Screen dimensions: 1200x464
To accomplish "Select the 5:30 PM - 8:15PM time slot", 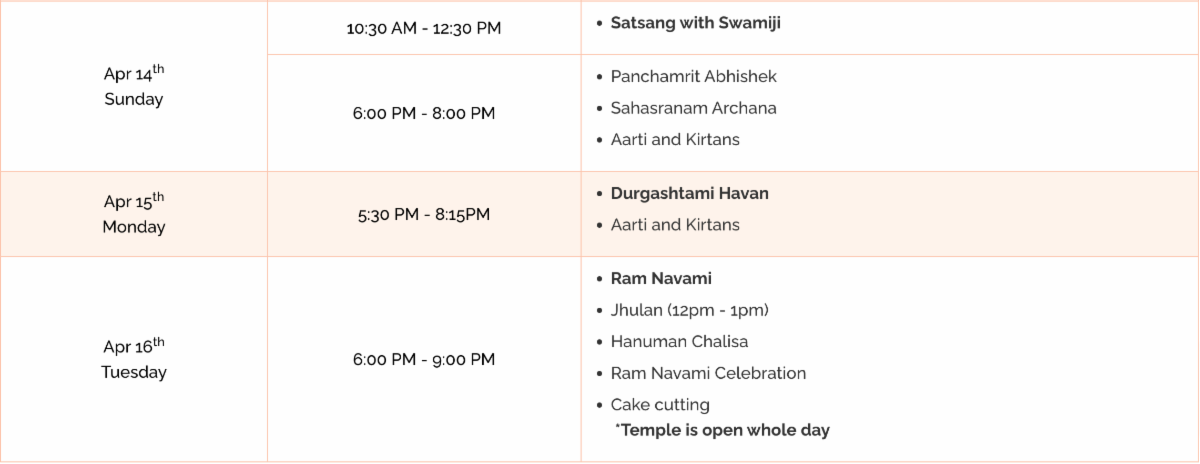I will [x=423, y=214].
